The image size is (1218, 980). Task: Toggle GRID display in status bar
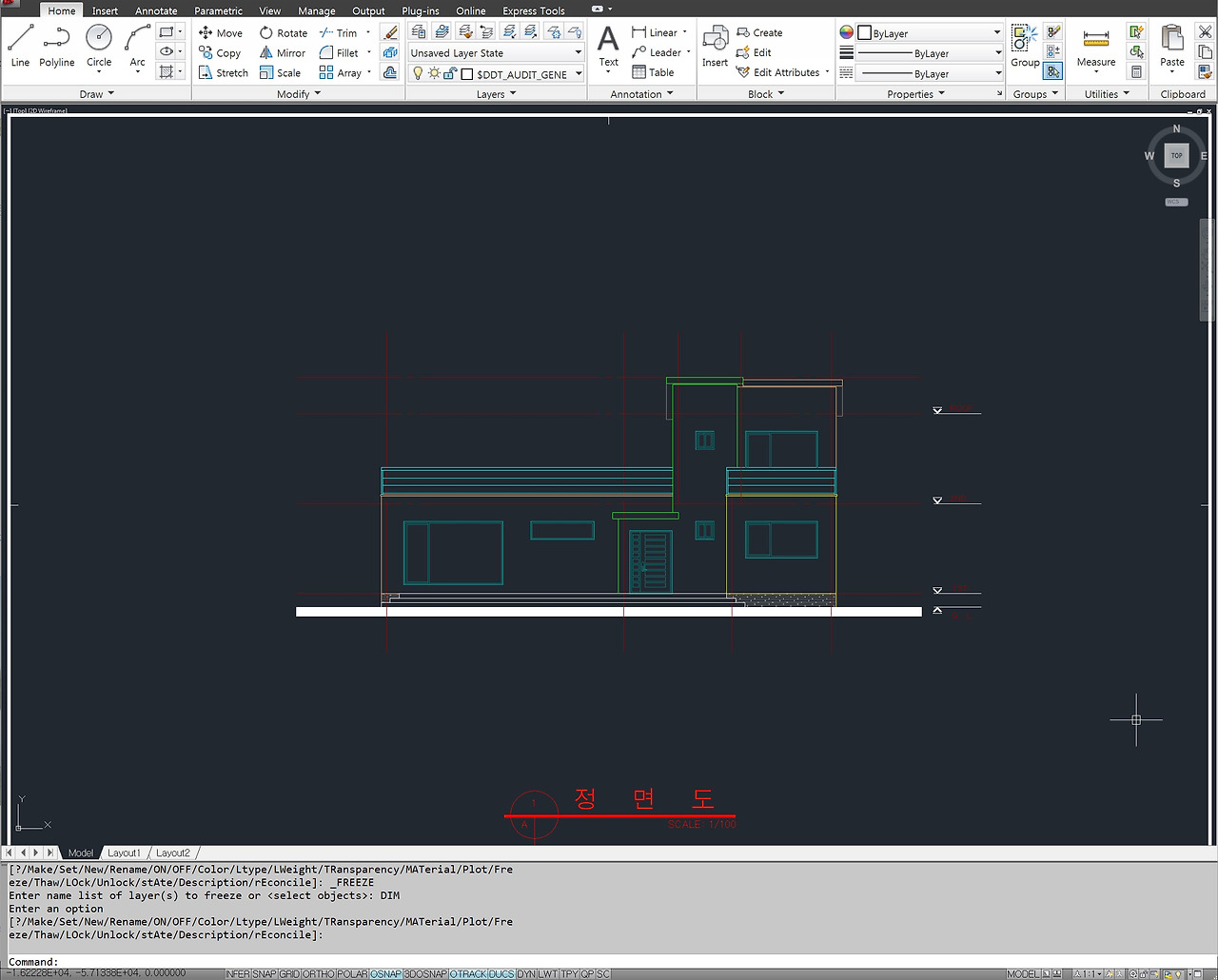pyautogui.click(x=289, y=974)
